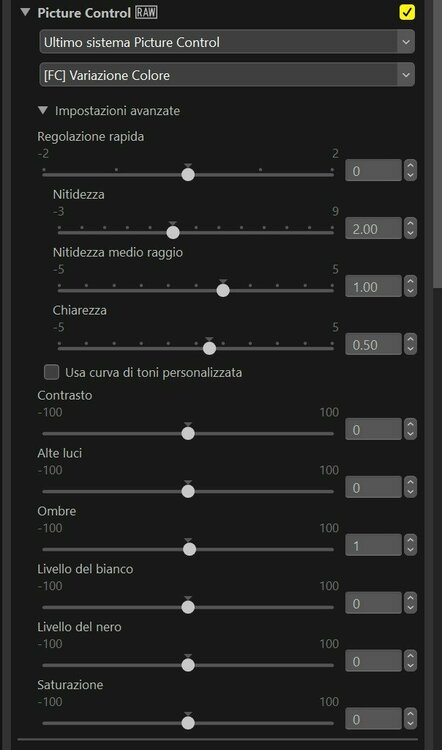Decrease Ombre with stepper down arrow

click(x=410, y=551)
